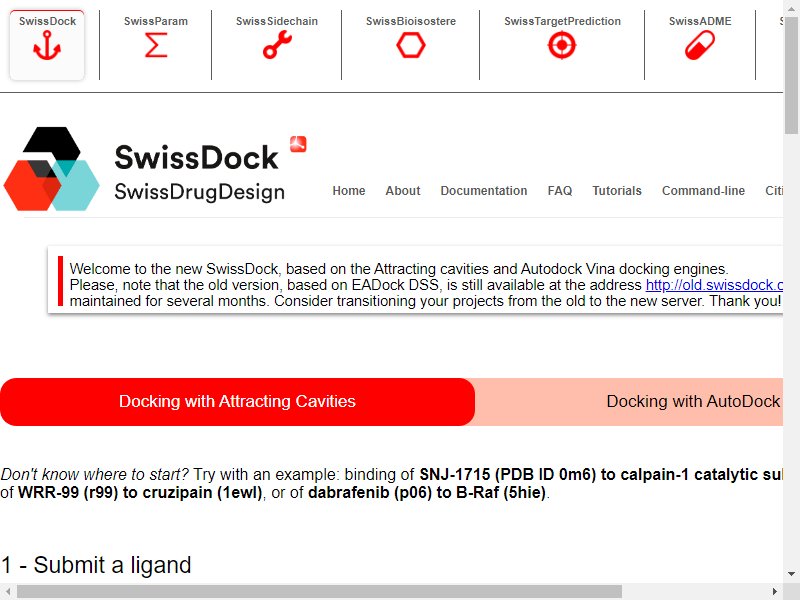Open SwissSidechain wrench icon

pyautogui.click(x=277, y=45)
